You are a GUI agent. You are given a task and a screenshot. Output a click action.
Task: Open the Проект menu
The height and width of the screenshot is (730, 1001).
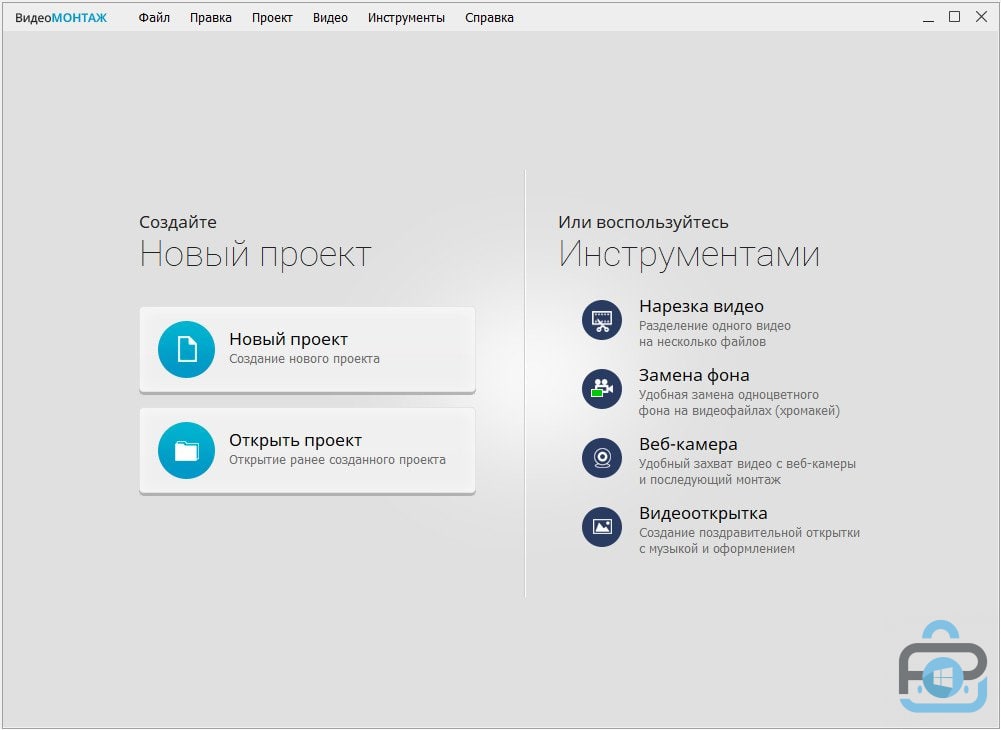[272, 18]
